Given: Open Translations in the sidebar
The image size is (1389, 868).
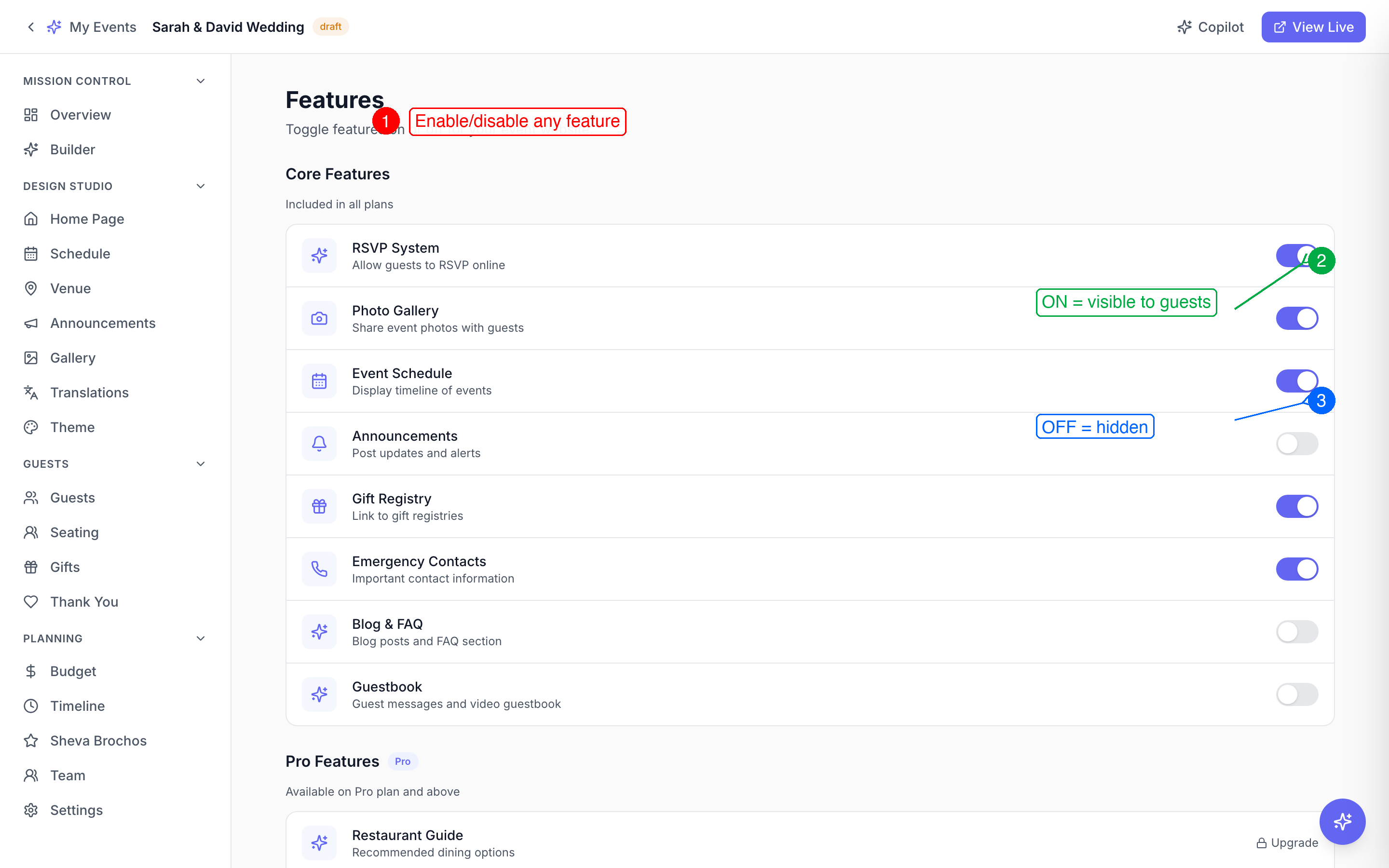Looking at the screenshot, I should point(89,393).
